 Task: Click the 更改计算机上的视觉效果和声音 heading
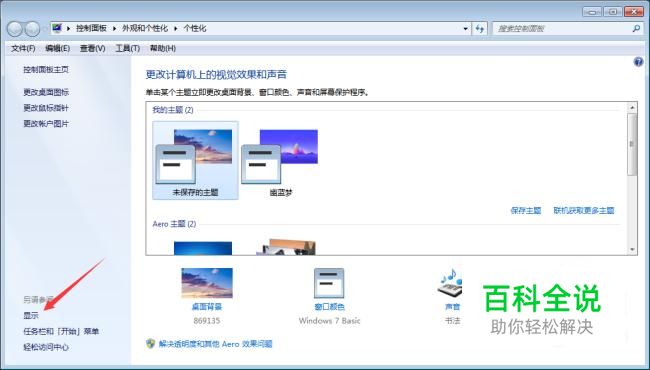216,75
